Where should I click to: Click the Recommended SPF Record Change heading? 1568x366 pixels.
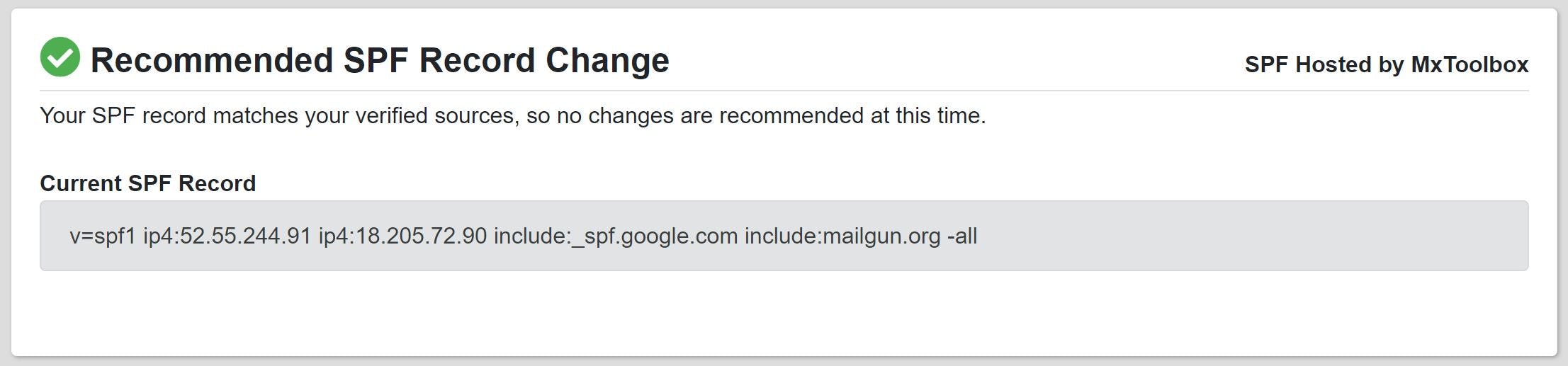click(379, 60)
